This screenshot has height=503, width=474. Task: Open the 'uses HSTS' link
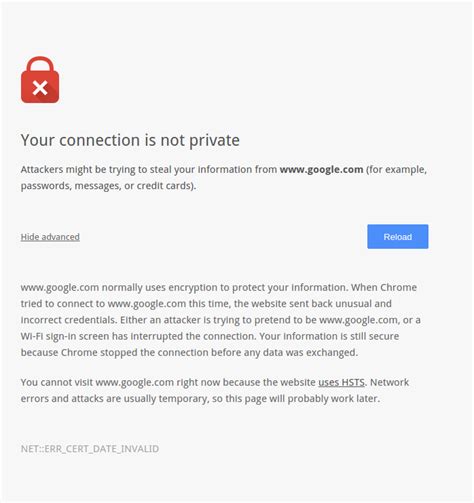tap(341, 382)
